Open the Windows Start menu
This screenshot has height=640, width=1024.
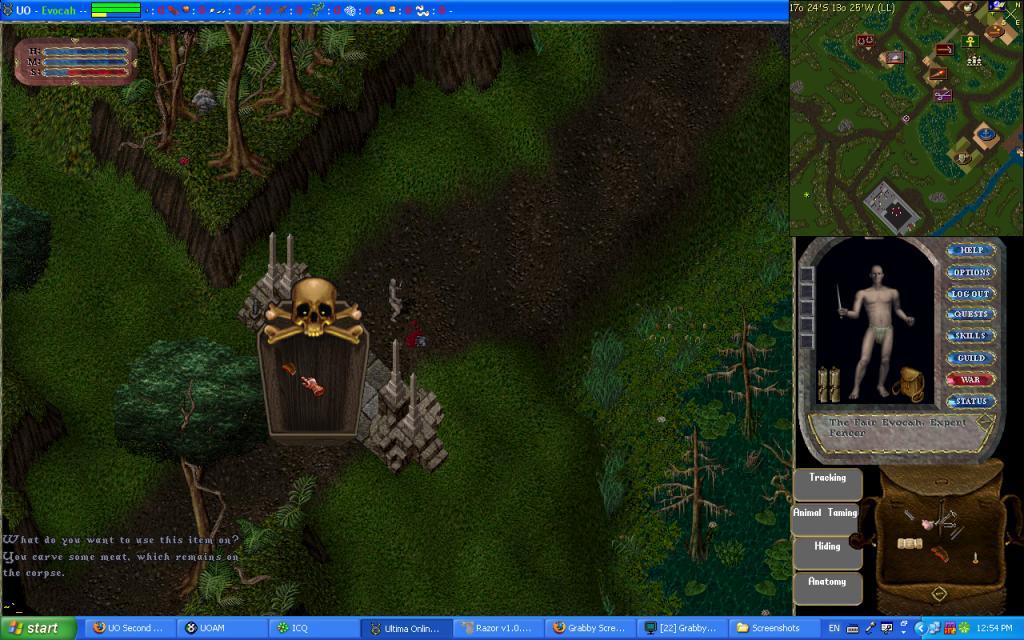[38, 628]
